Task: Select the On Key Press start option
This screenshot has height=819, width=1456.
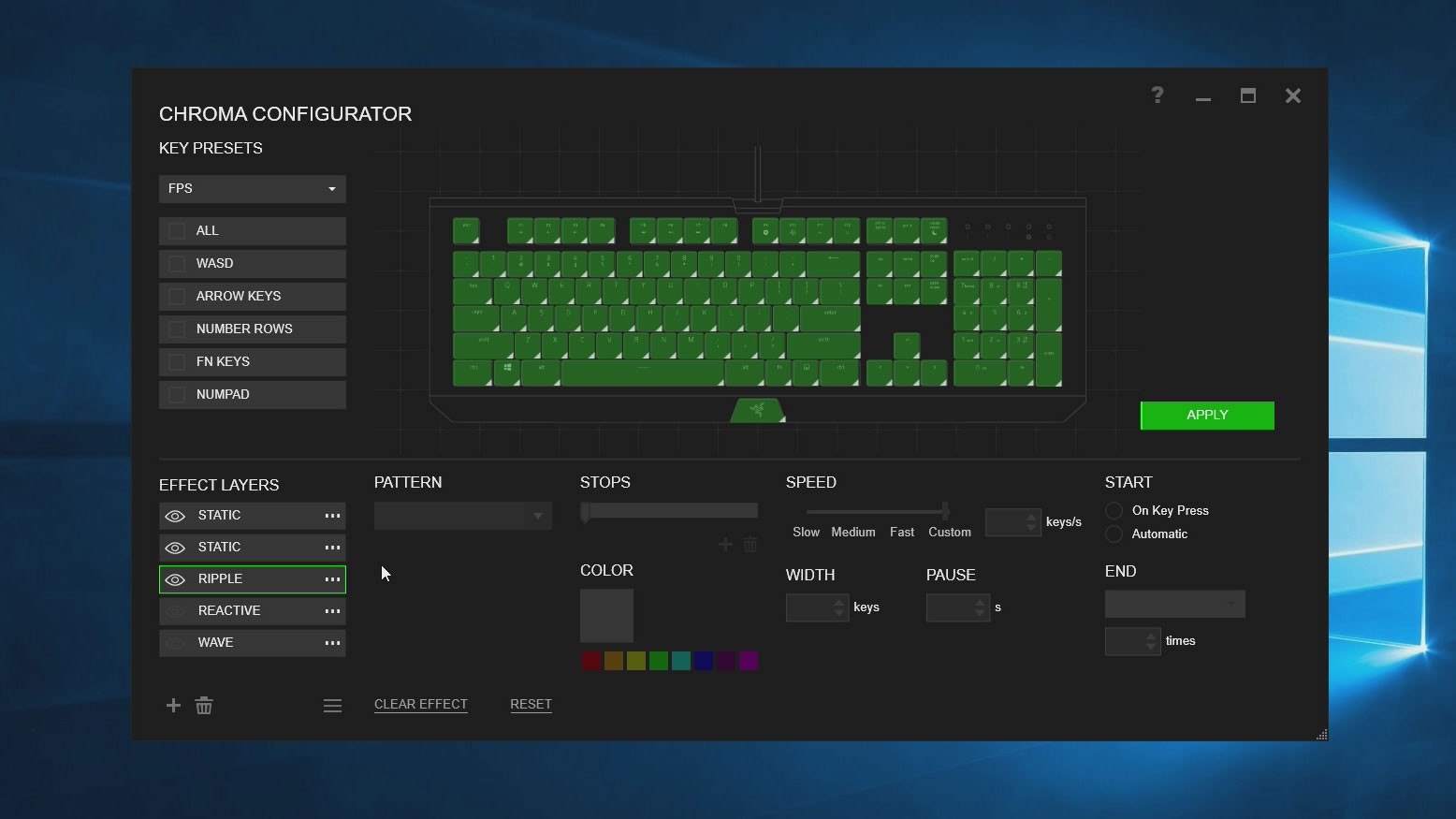Action: coord(1114,511)
